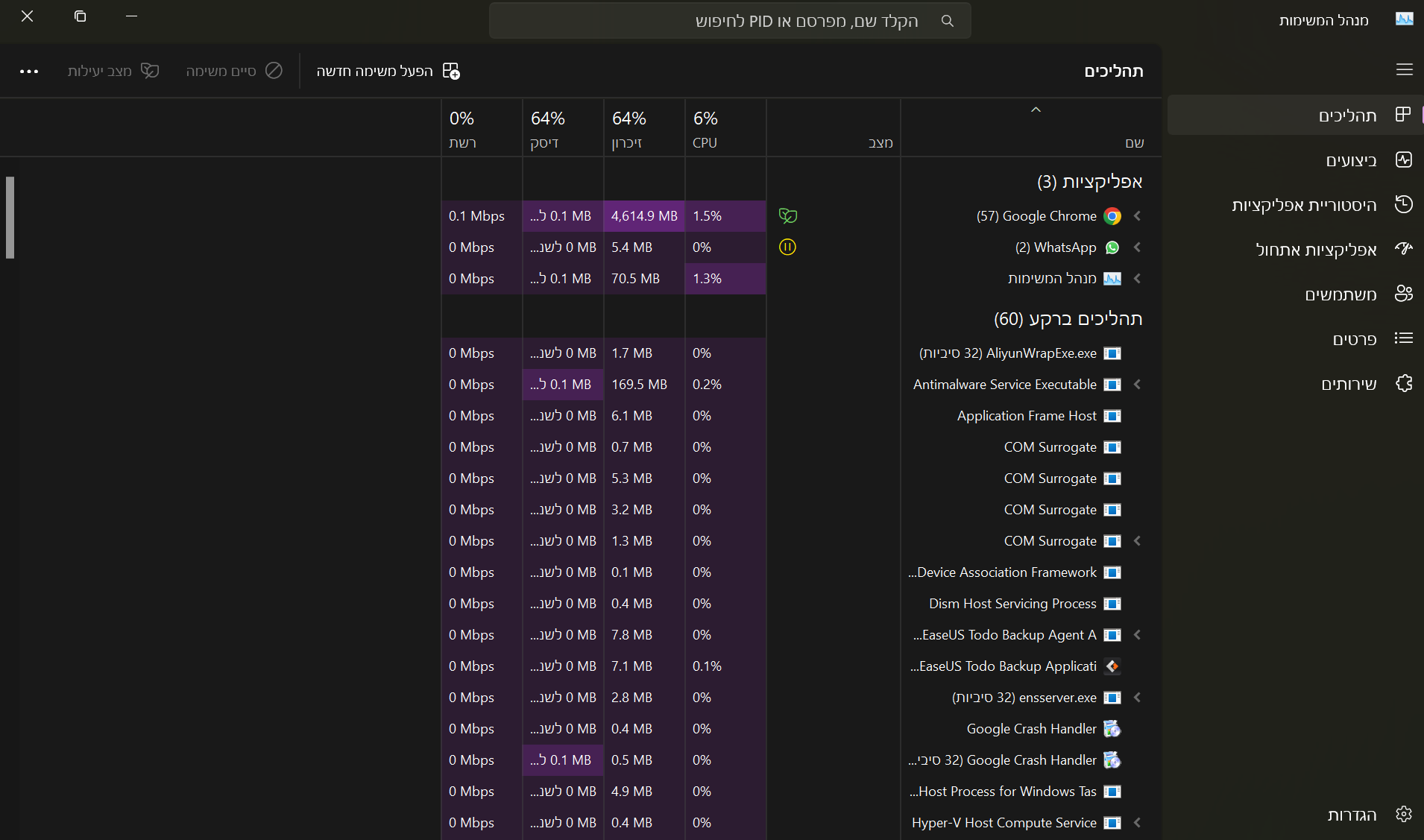This screenshot has height=840, width=1424.
Task: Sort by the דיסק disk column header
Action: 563,128
